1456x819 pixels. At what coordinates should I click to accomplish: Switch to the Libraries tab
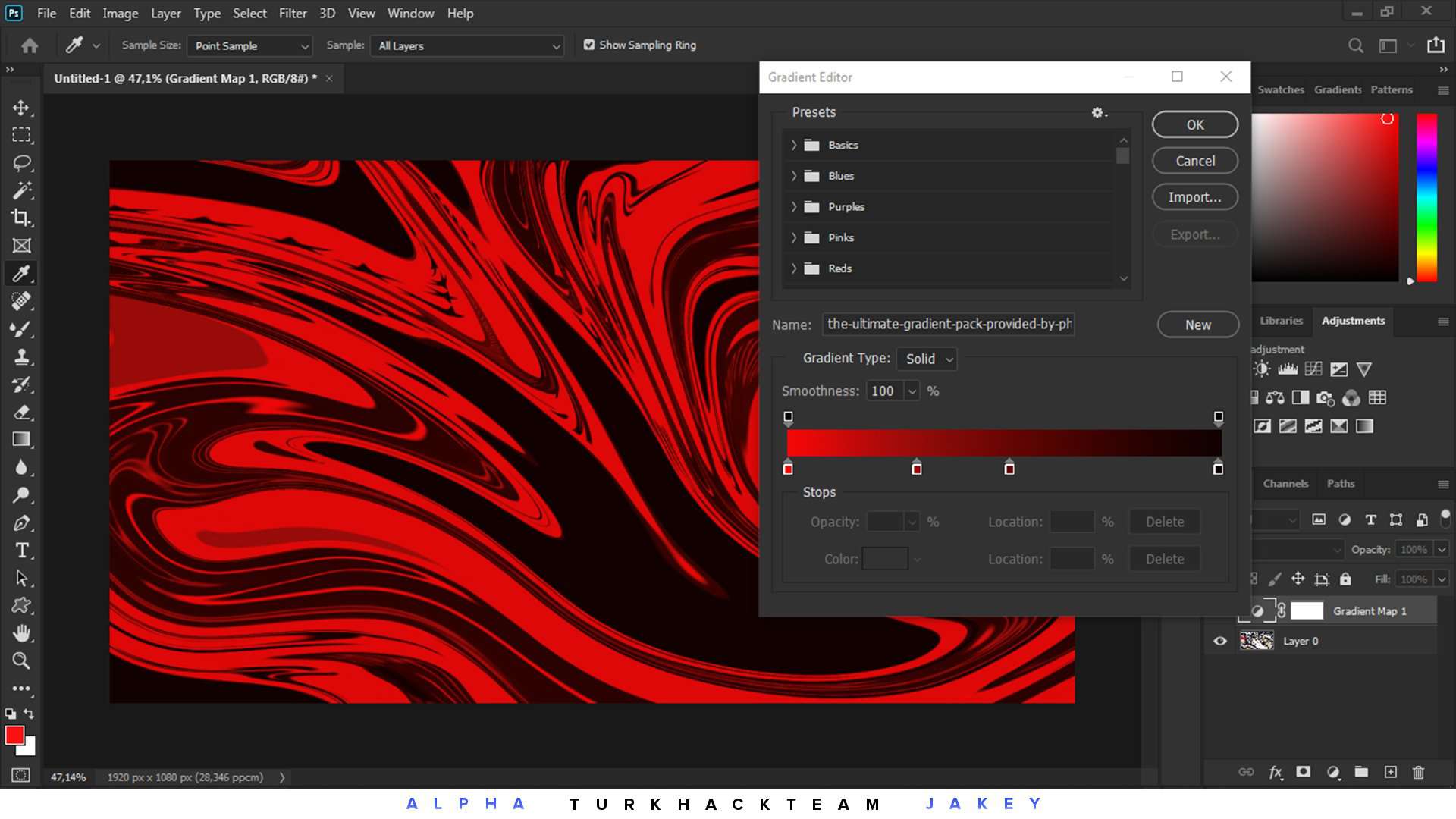point(1281,321)
